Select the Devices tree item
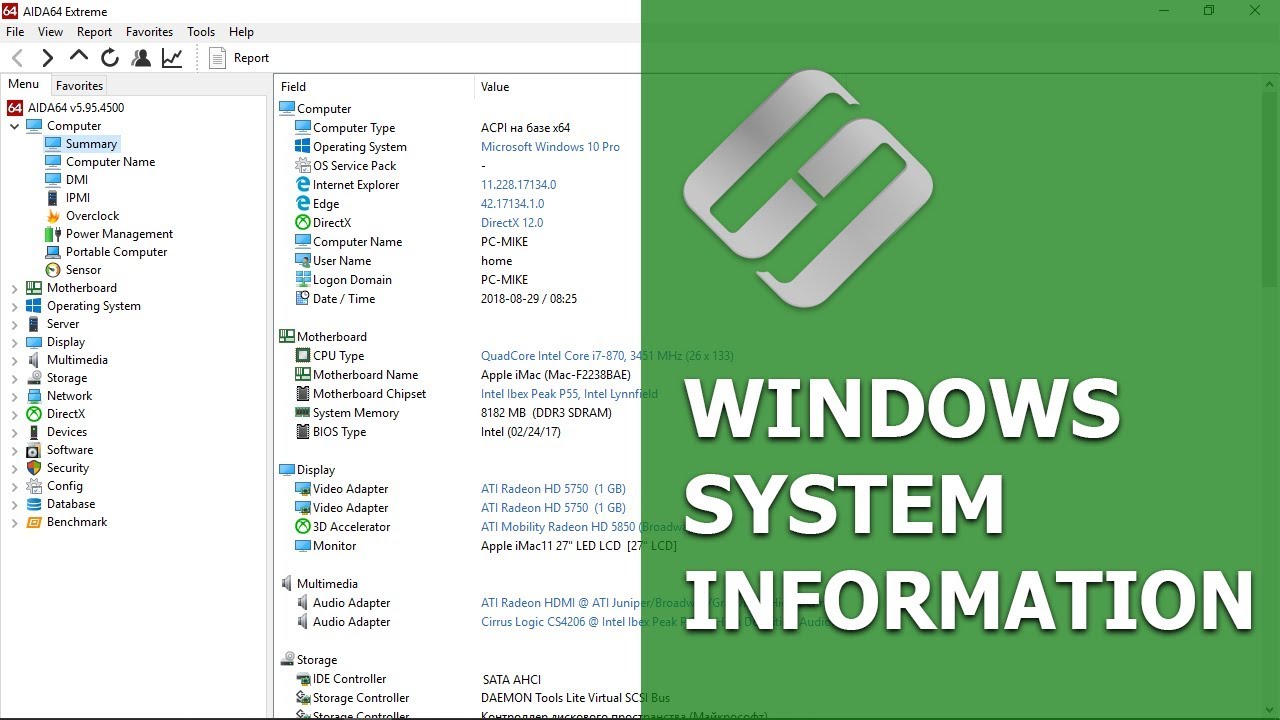 67,432
